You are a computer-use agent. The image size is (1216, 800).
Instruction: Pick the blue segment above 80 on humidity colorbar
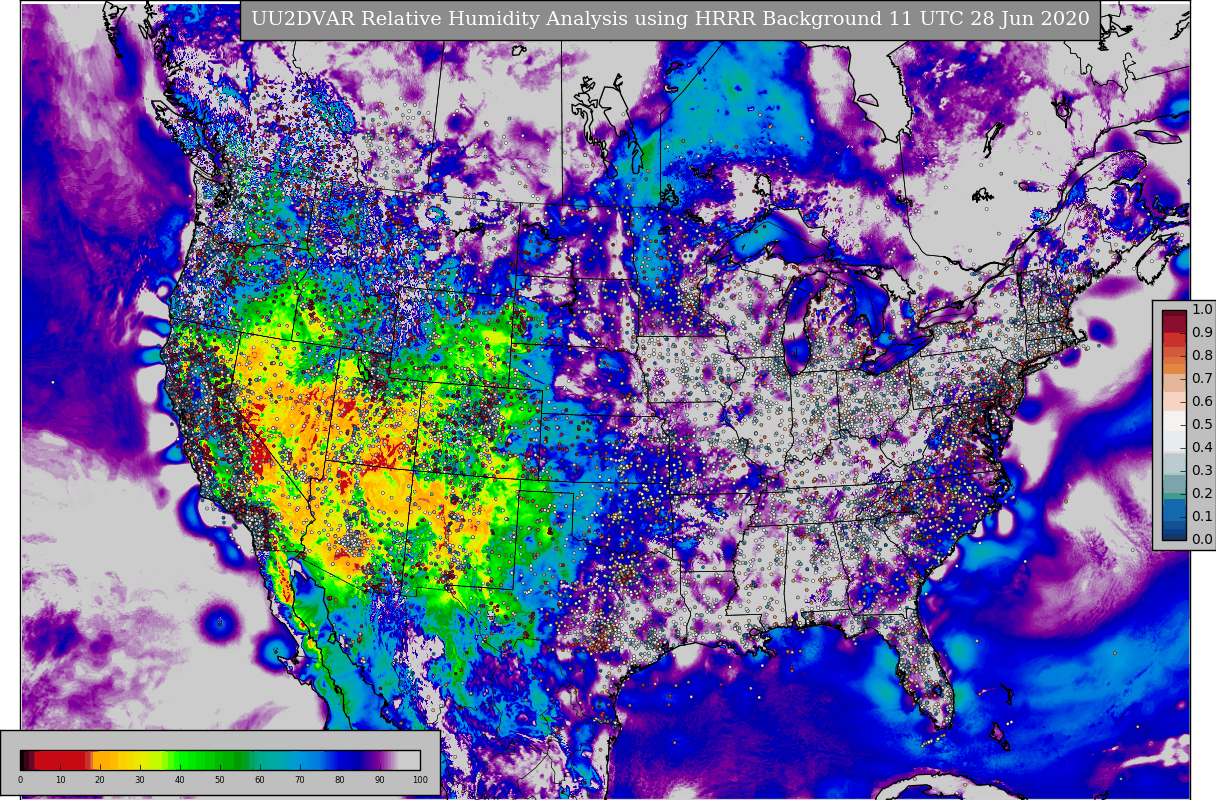pyautogui.click(x=340, y=760)
